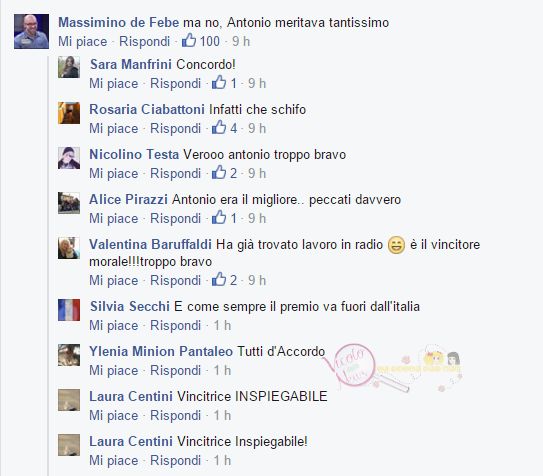Screen dimensions: 543x476
Task: Open Sara Manfrini's profile name link
Action: (131, 64)
